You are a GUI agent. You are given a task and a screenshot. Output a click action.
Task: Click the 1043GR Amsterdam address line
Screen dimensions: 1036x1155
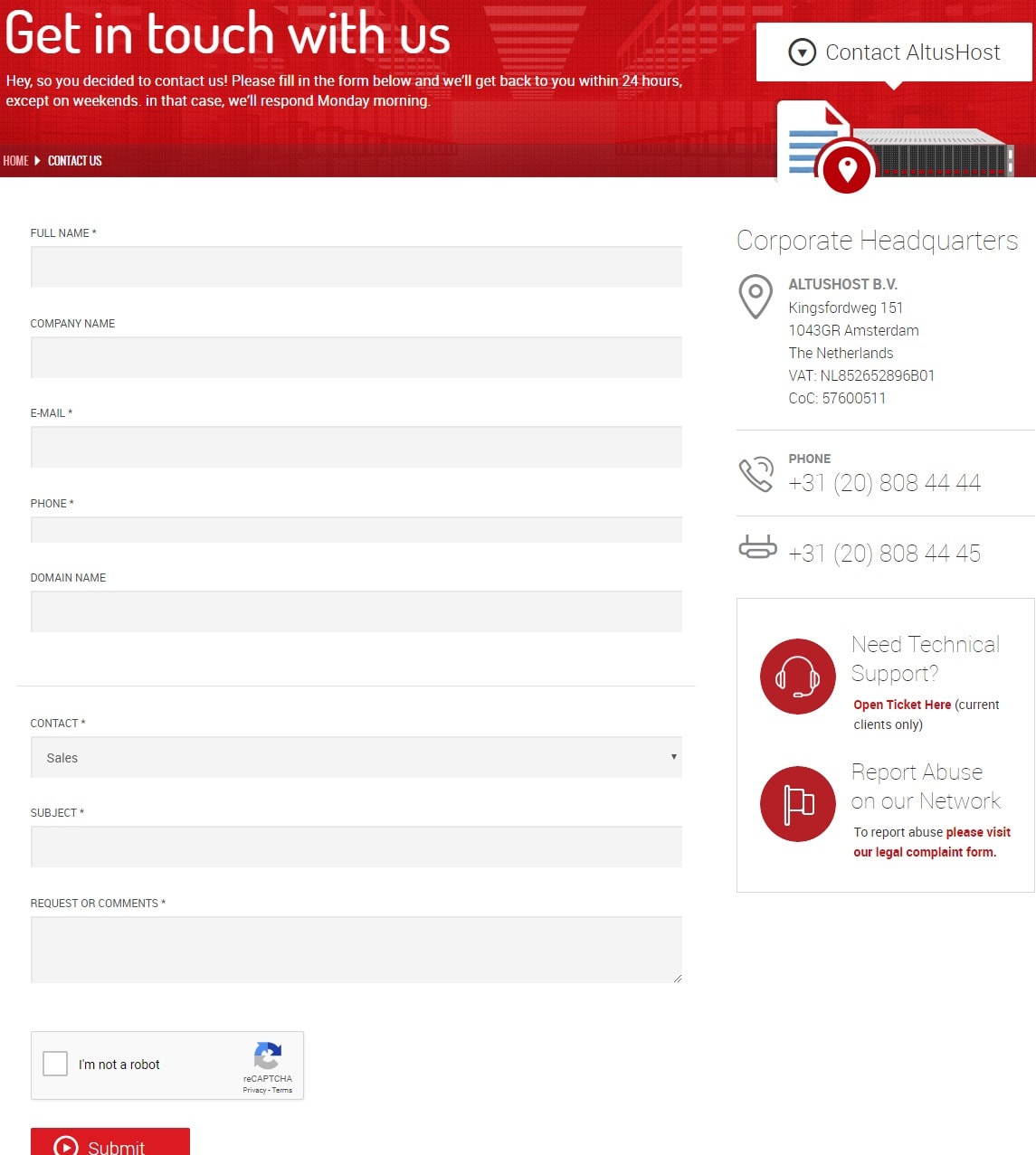coord(853,330)
